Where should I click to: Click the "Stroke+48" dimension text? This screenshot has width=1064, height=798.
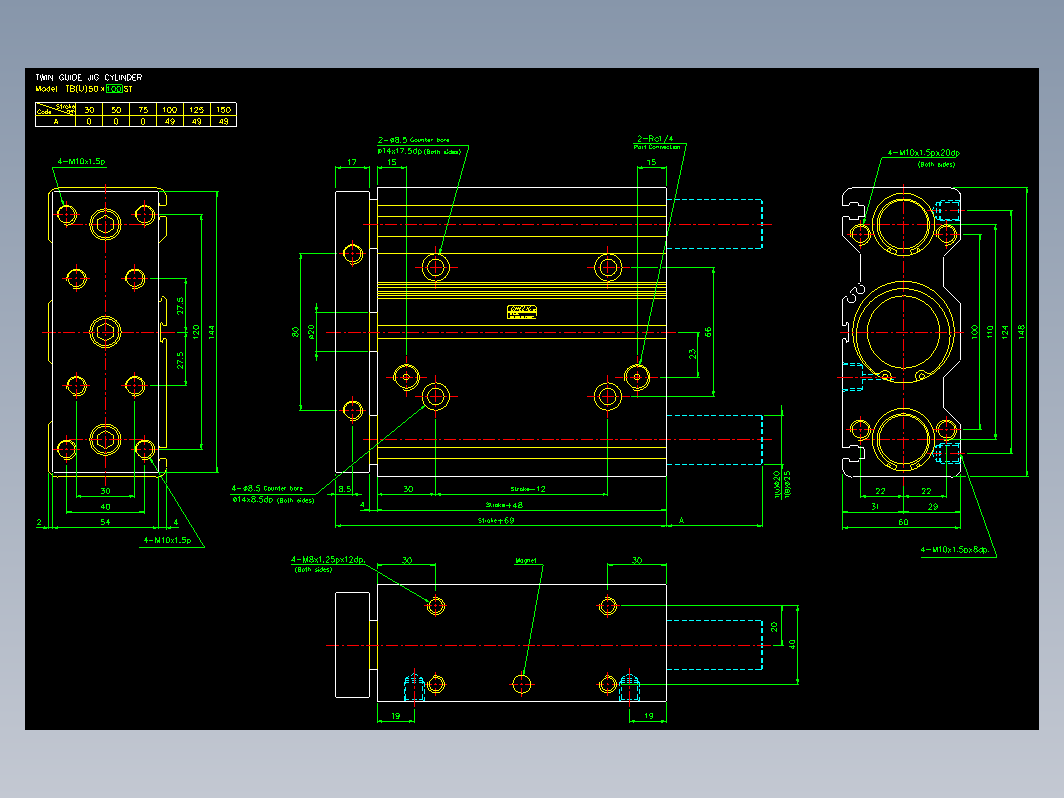[x=504, y=505]
